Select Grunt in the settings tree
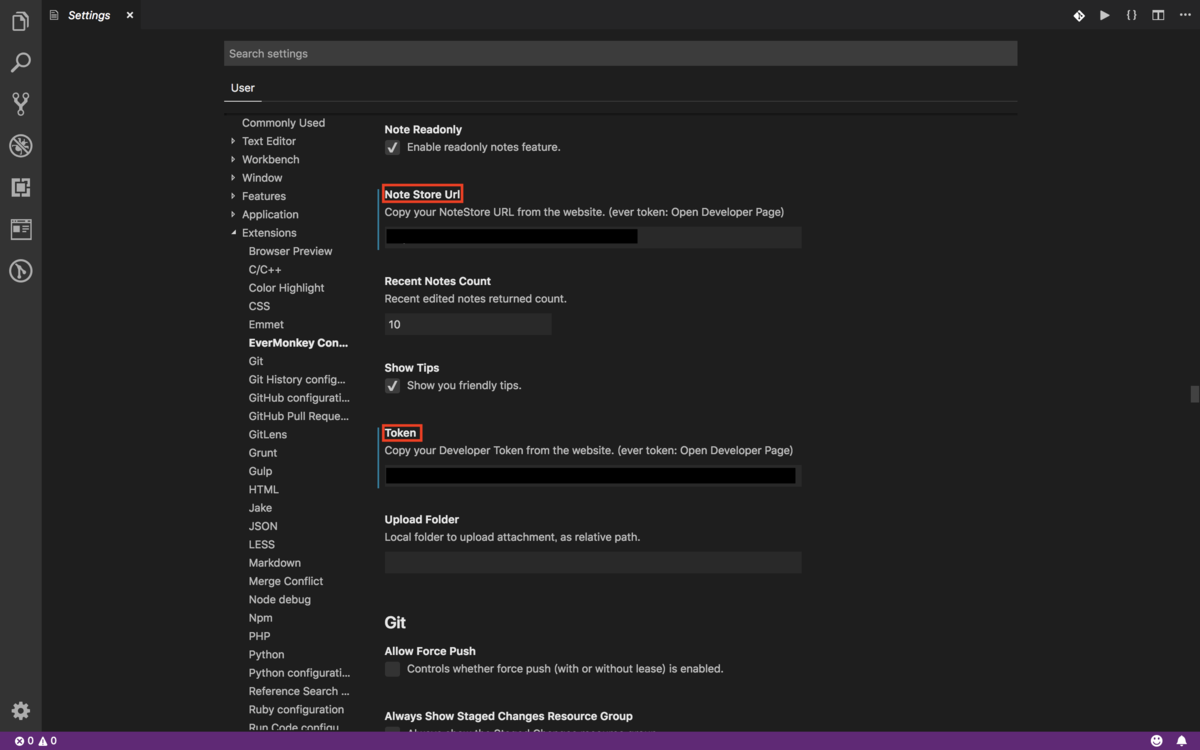The width and height of the screenshot is (1200, 750). [263, 453]
